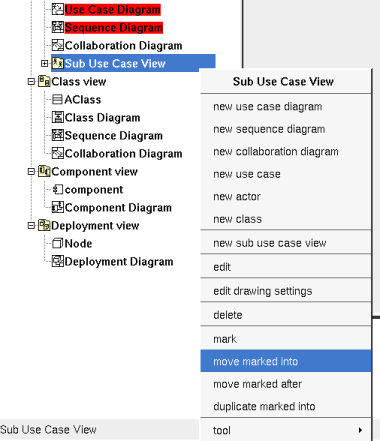The height and width of the screenshot is (441, 380).
Task: Select the red 'Use Case Diagram' tree label
Action: (x=113, y=10)
